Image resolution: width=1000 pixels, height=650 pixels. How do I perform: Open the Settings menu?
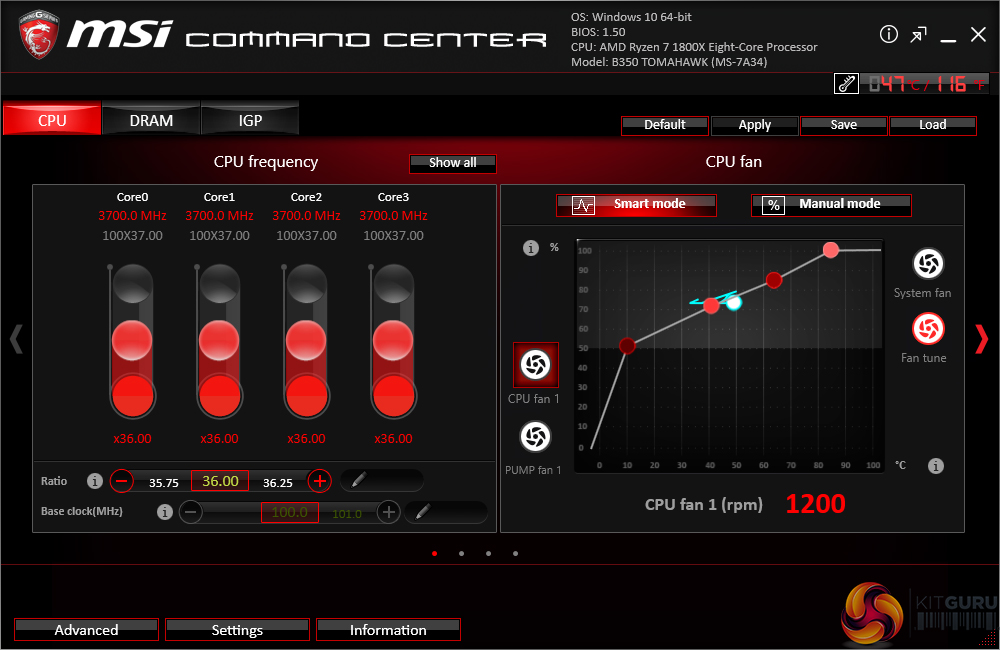[237, 630]
